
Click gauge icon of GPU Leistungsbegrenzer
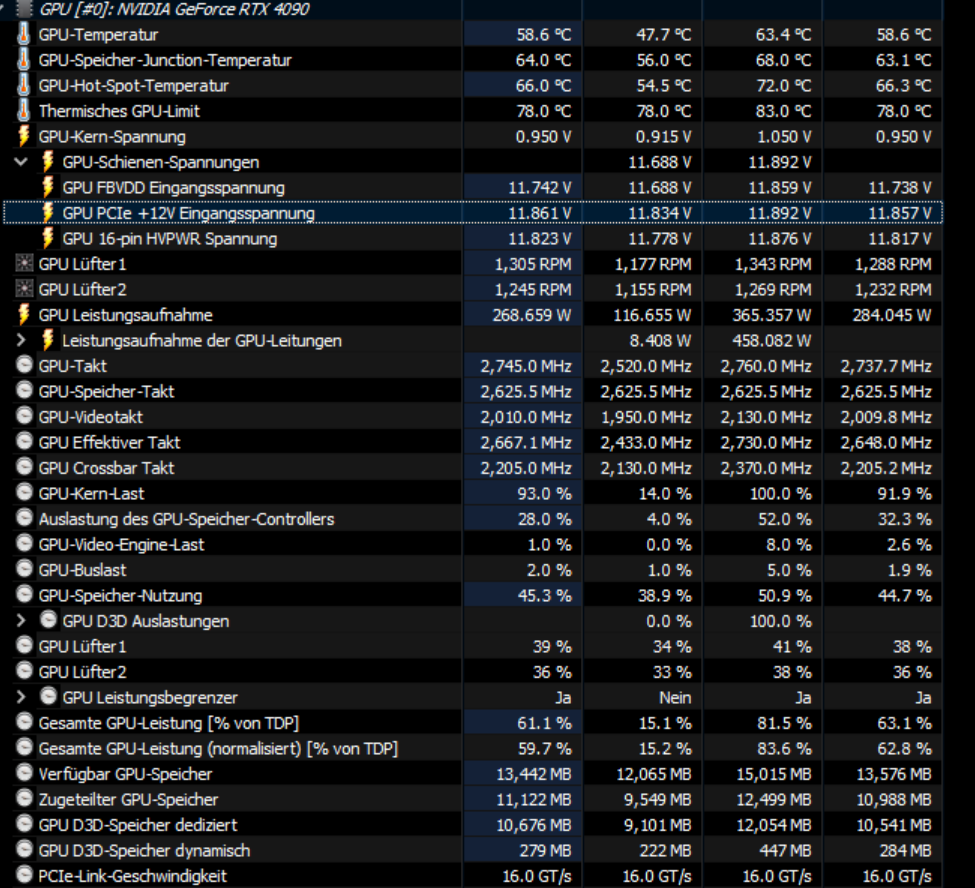[x=48, y=696]
